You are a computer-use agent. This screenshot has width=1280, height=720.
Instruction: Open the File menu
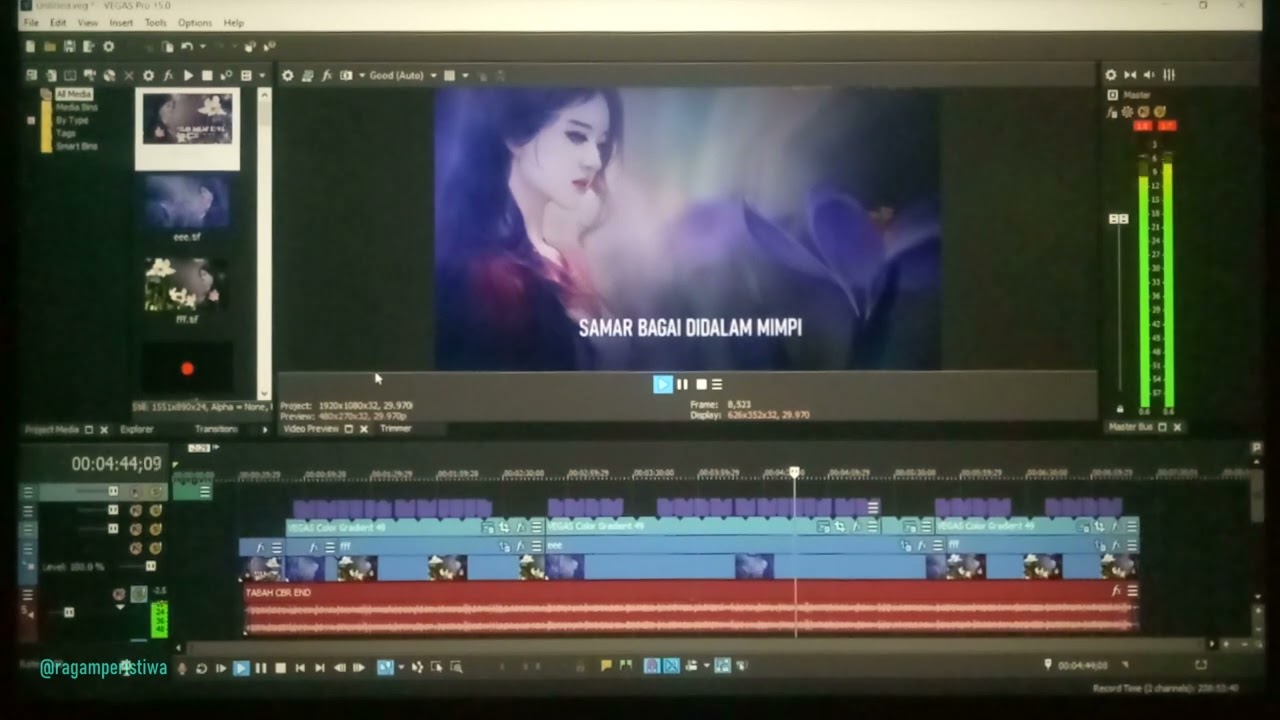[30, 22]
